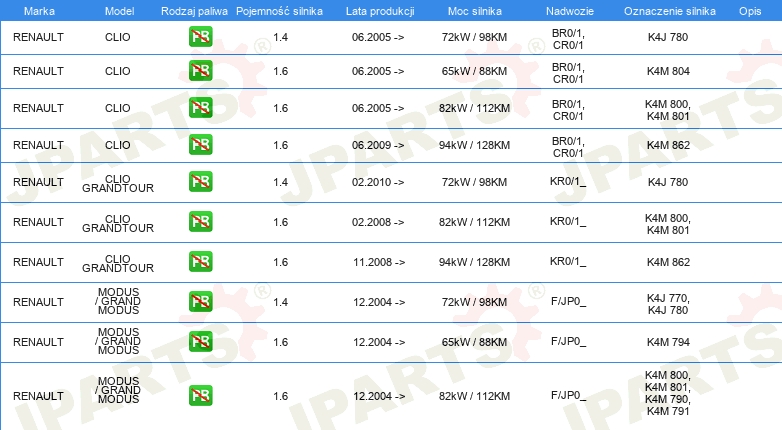
Task: Click the fuel icon in the Clio Grandtour 11.2008 row
Action: pyautogui.click(x=200, y=261)
